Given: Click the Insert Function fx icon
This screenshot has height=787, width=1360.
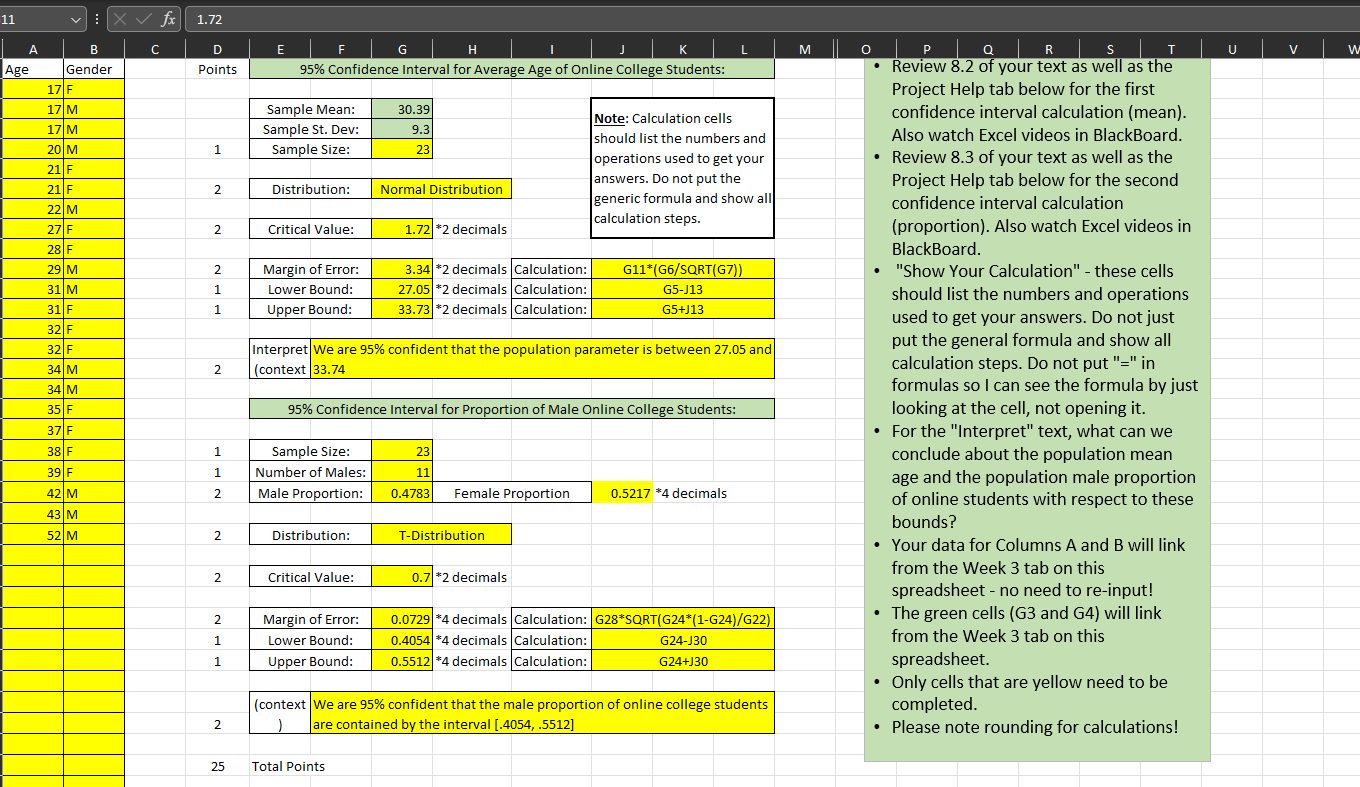Looking at the screenshot, I should (168, 18).
